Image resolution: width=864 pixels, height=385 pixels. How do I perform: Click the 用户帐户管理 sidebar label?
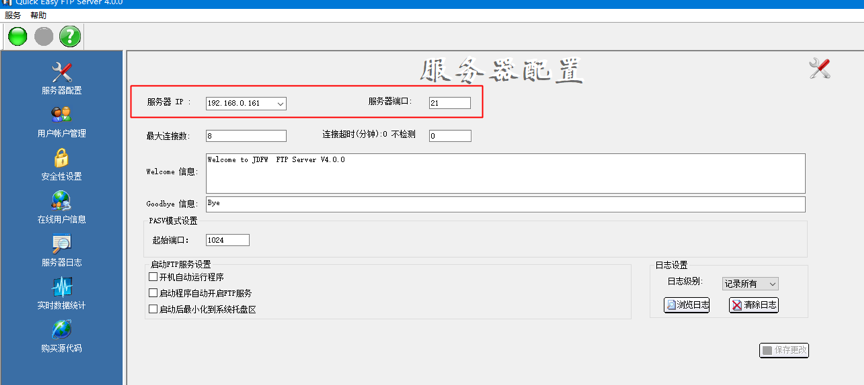(62, 133)
